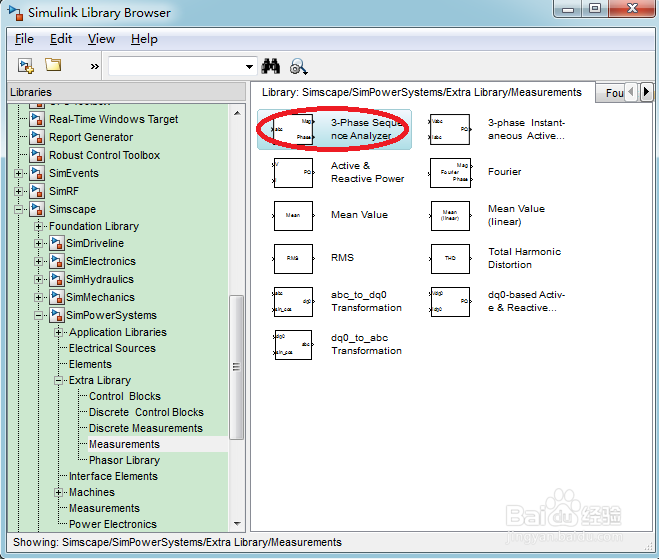Viewport: 659px width, 559px height.
Task: Select the Total Harmonic Distortion block icon
Action: point(450,258)
